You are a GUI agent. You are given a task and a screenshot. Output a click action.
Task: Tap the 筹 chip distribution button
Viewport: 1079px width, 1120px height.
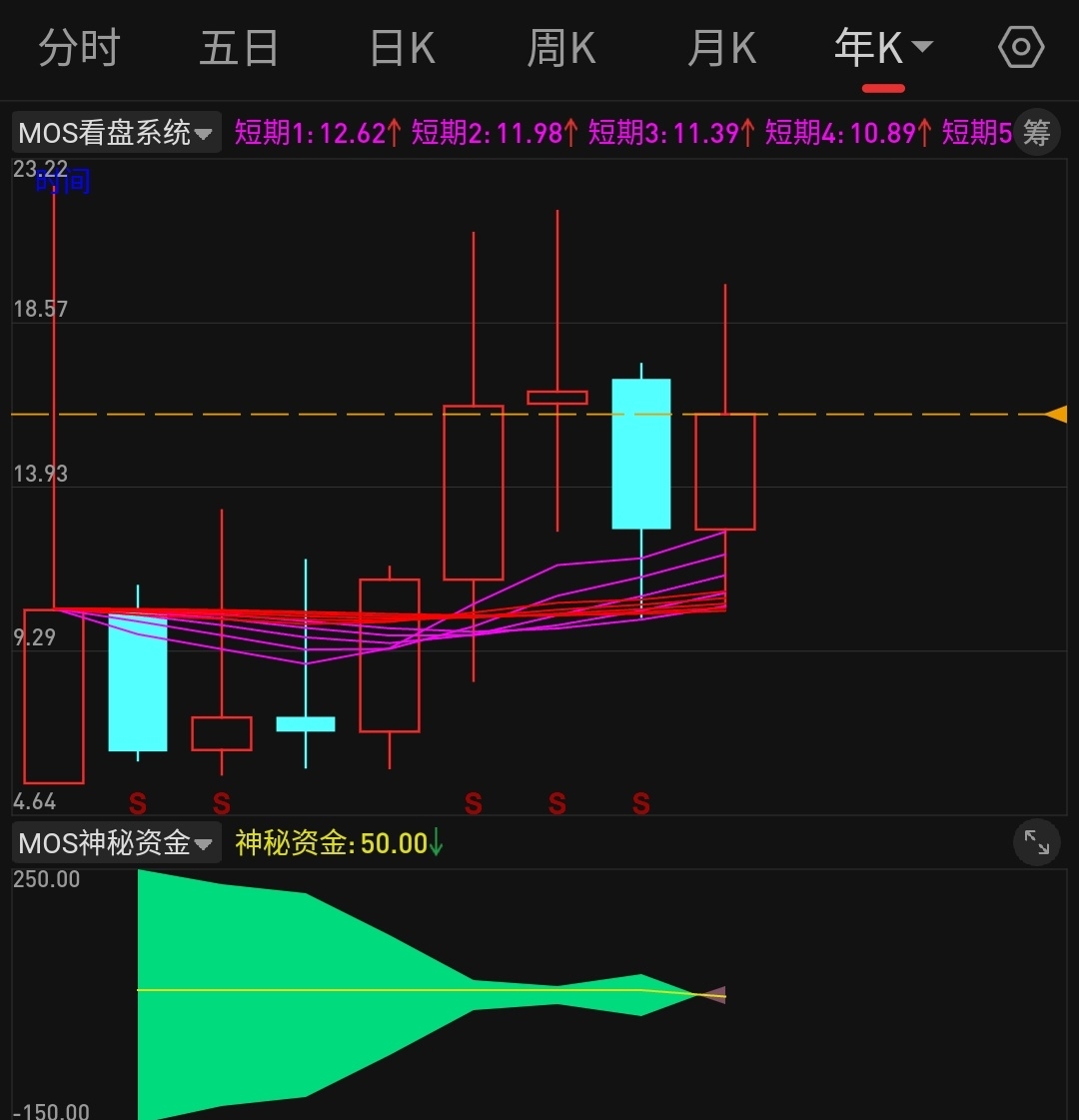(1036, 132)
